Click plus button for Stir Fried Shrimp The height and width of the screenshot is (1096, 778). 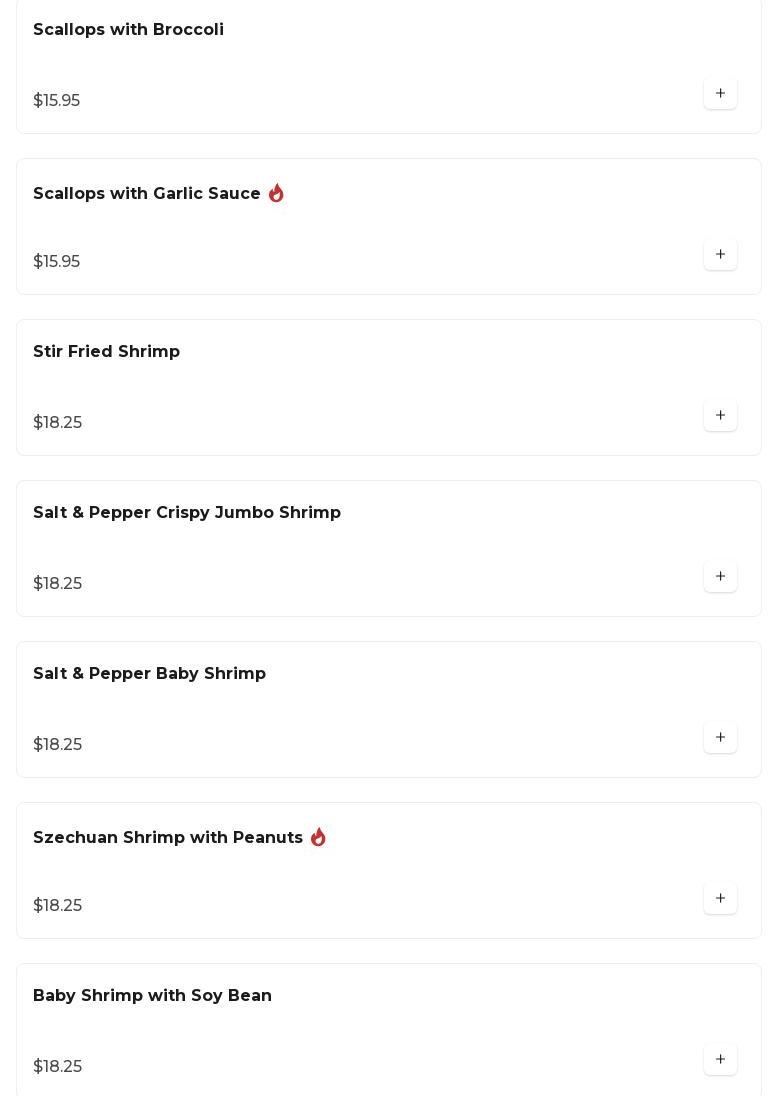click(720, 416)
